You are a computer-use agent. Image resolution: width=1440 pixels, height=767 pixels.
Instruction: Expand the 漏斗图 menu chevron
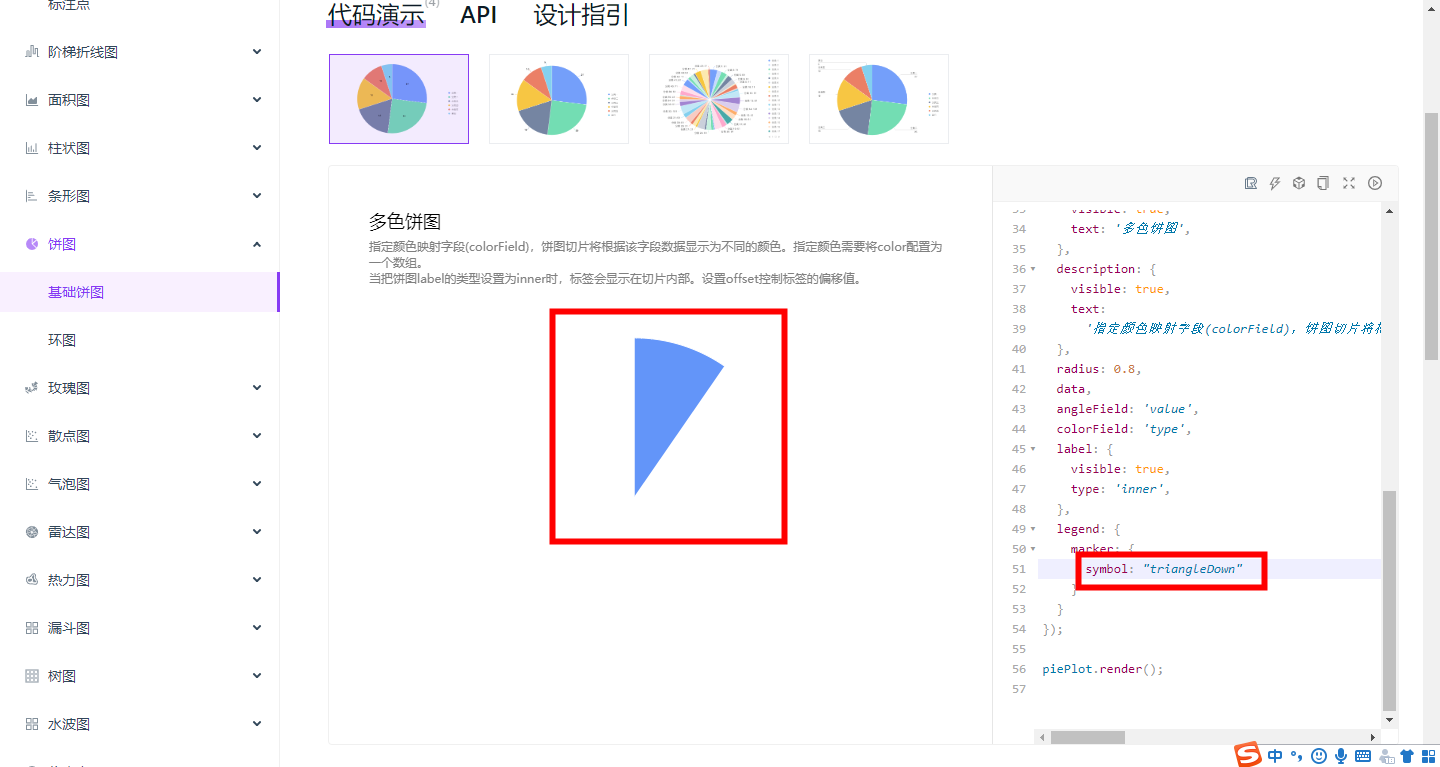pos(257,628)
